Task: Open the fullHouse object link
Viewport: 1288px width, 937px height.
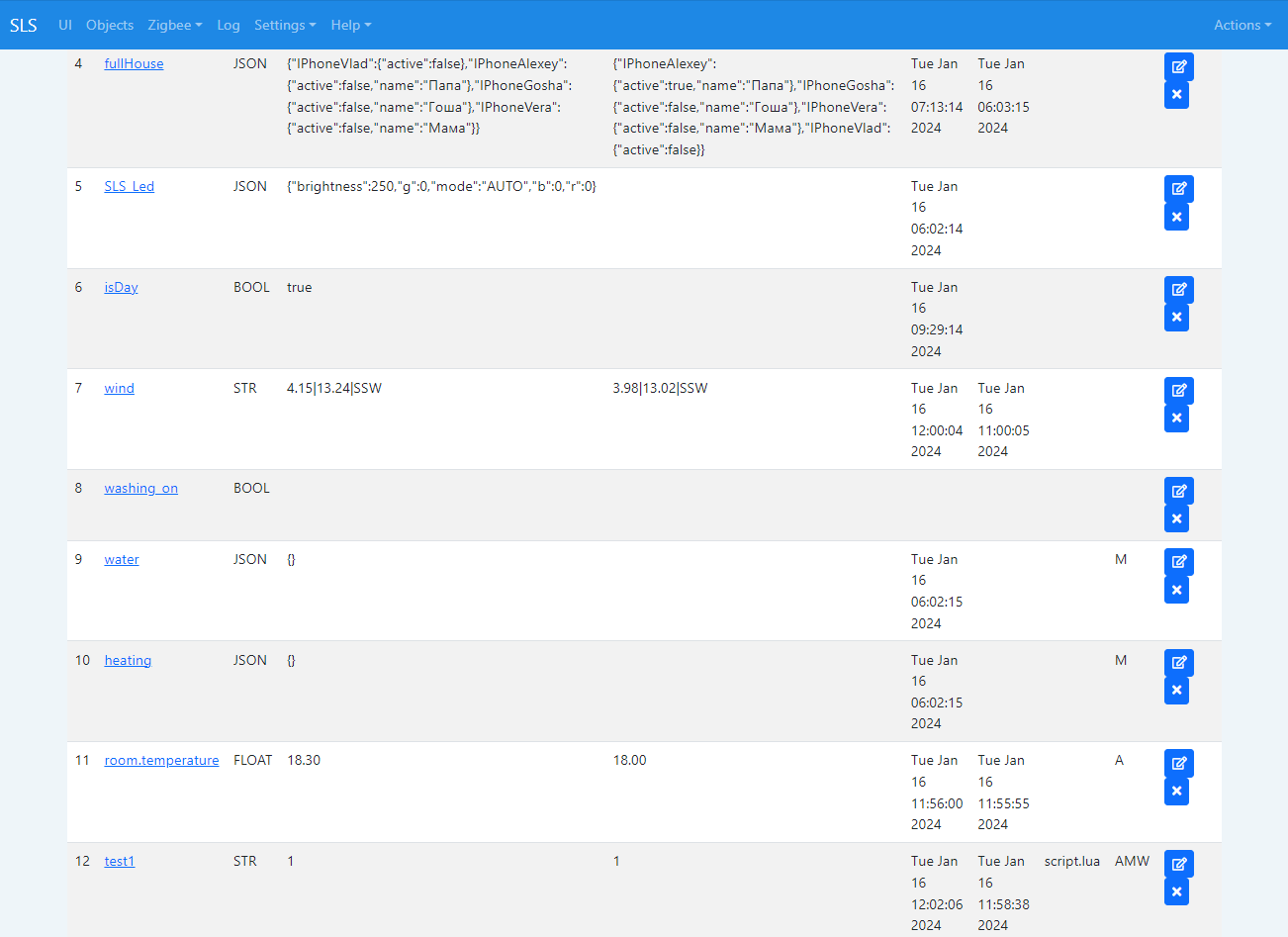Action: click(x=134, y=63)
